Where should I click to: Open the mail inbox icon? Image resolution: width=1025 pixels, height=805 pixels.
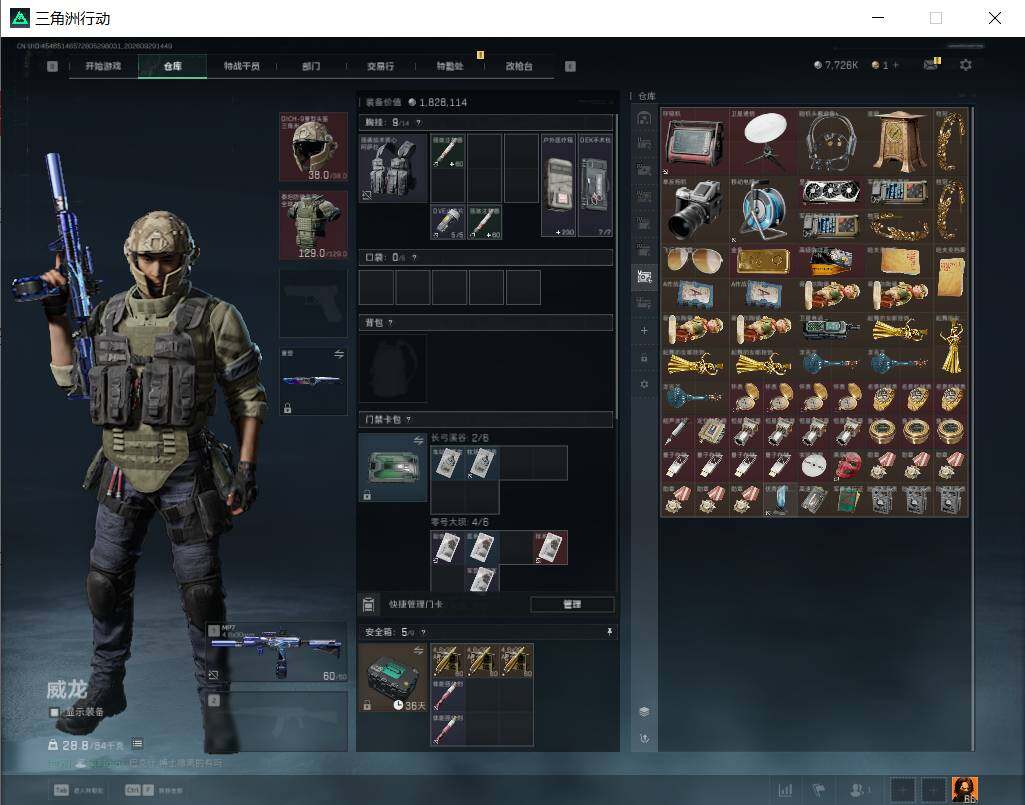click(x=931, y=64)
